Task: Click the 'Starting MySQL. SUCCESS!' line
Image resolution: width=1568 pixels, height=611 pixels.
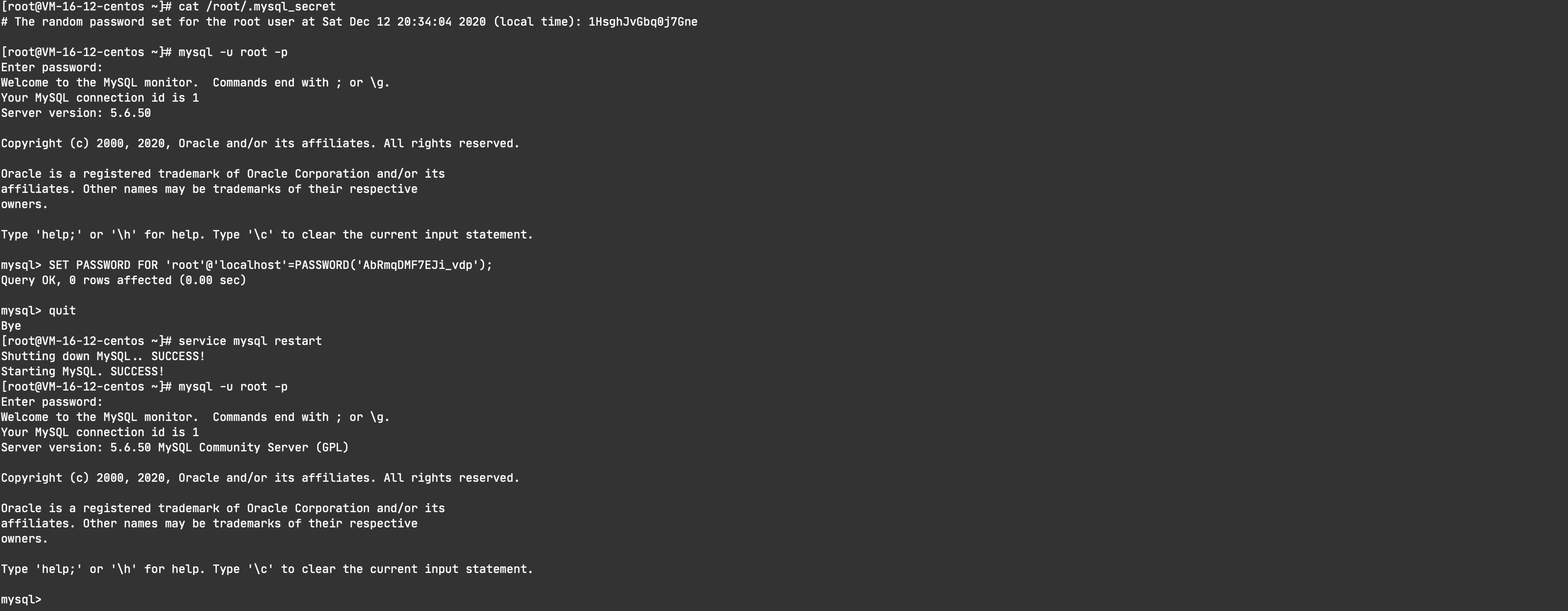Action: pos(82,372)
